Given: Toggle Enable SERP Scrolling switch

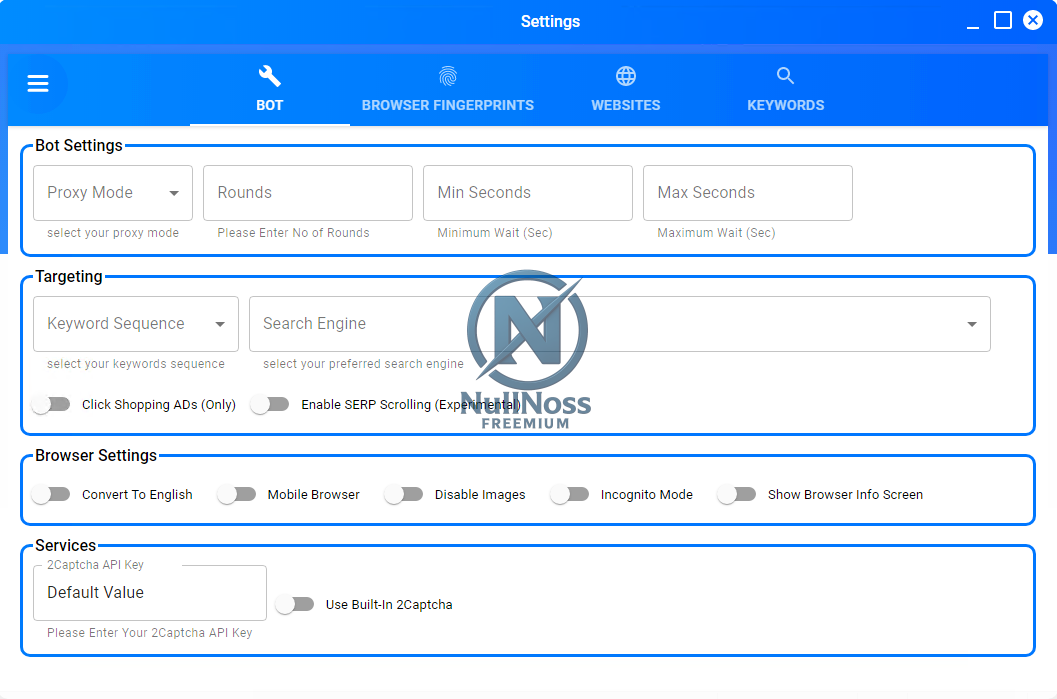Looking at the screenshot, I should (x=270, y=405).
